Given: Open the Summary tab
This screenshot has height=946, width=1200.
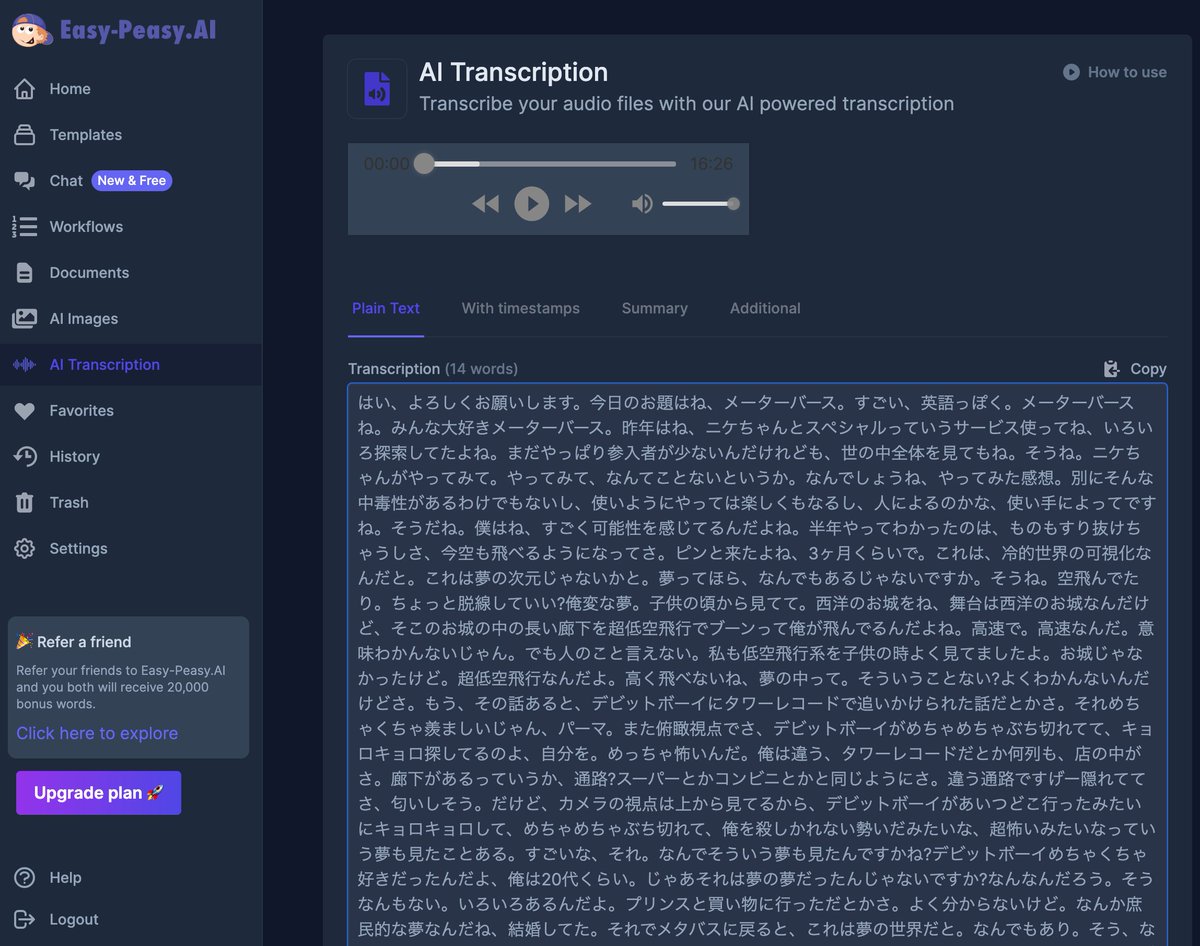Looking at the screenshot, I should [655, 309].
